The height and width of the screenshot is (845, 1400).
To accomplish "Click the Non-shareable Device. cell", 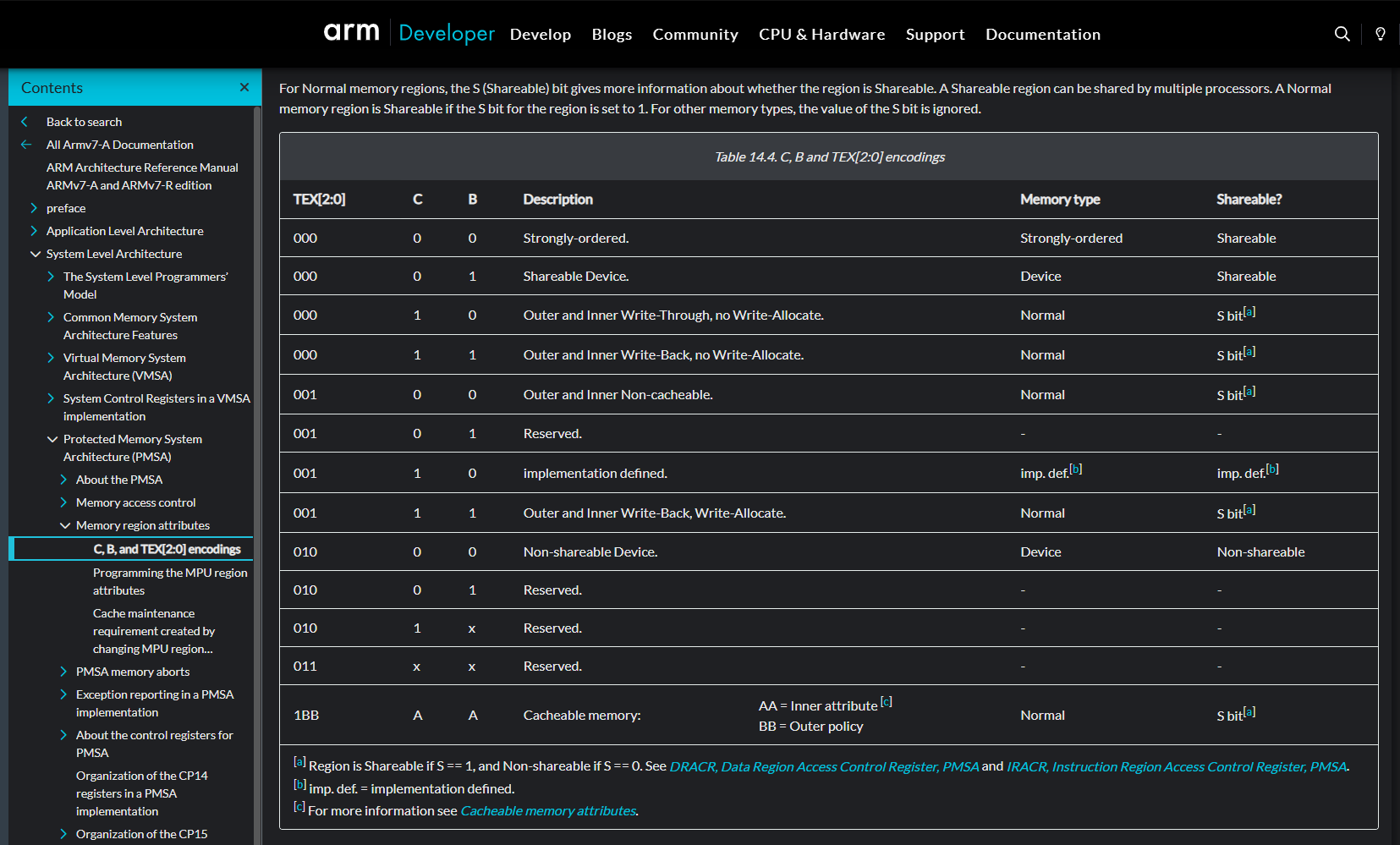I will coord(590,551).
